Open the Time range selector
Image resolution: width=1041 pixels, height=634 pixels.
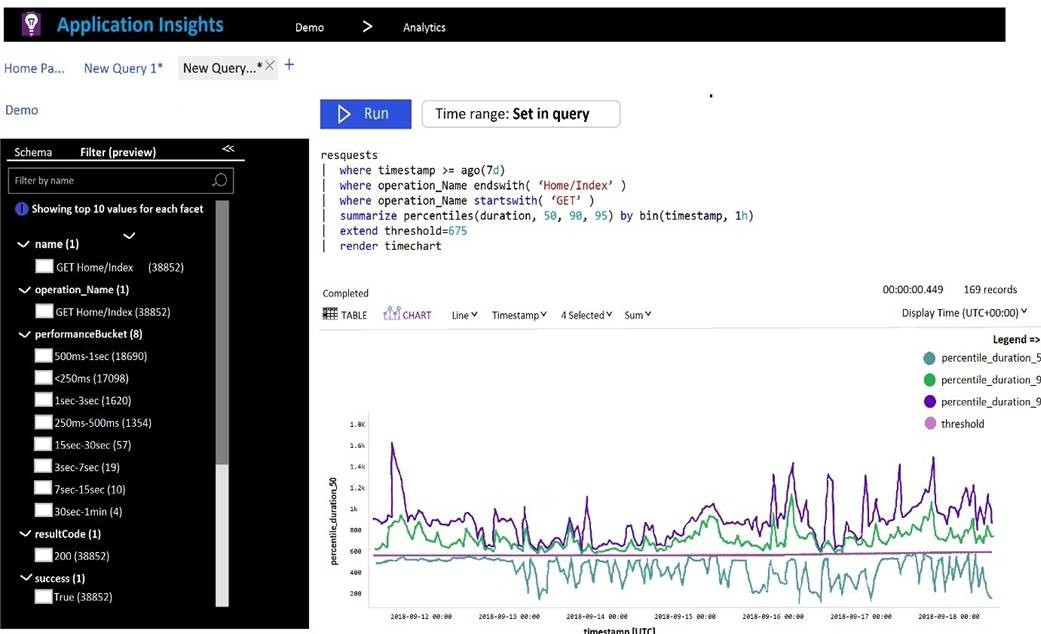pos(520,114)
